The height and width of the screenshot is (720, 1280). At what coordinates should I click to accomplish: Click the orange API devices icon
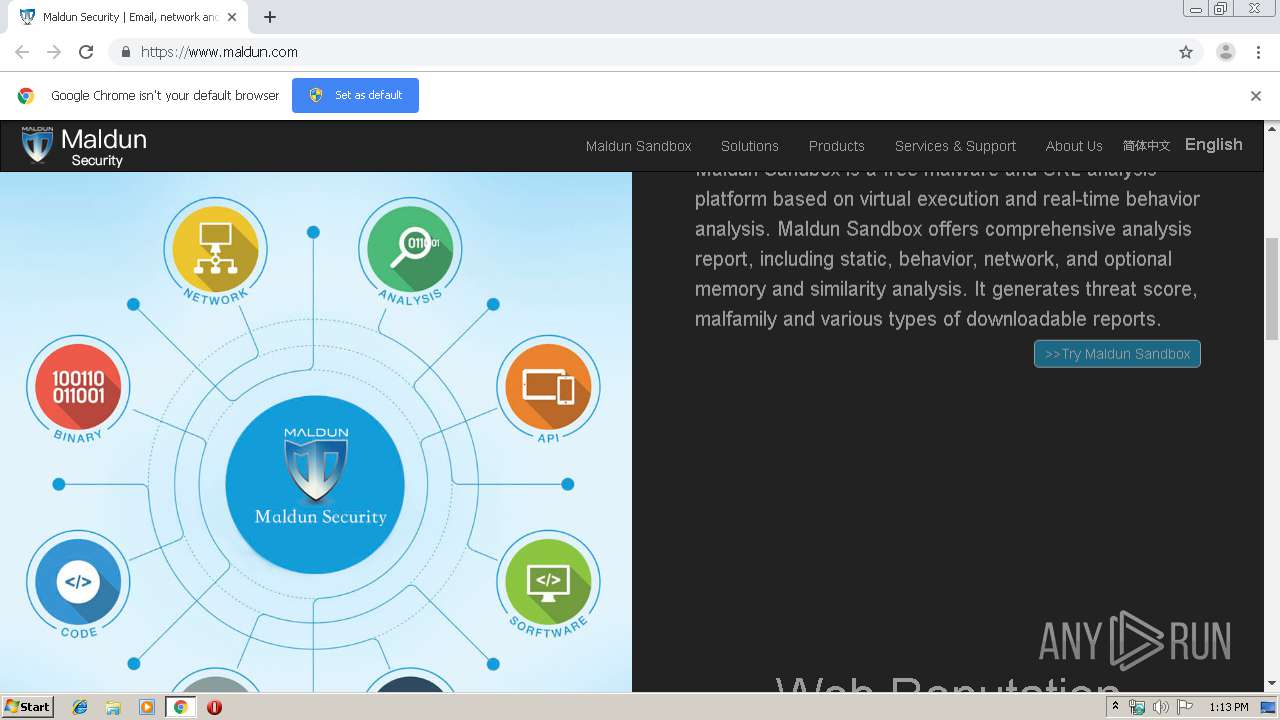tap(548, 387)
